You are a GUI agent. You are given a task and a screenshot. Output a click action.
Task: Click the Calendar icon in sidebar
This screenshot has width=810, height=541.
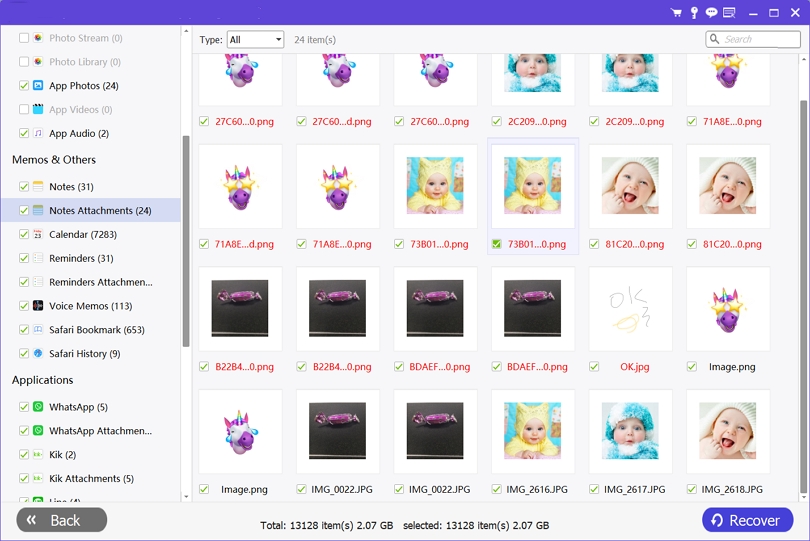(38, 235)
